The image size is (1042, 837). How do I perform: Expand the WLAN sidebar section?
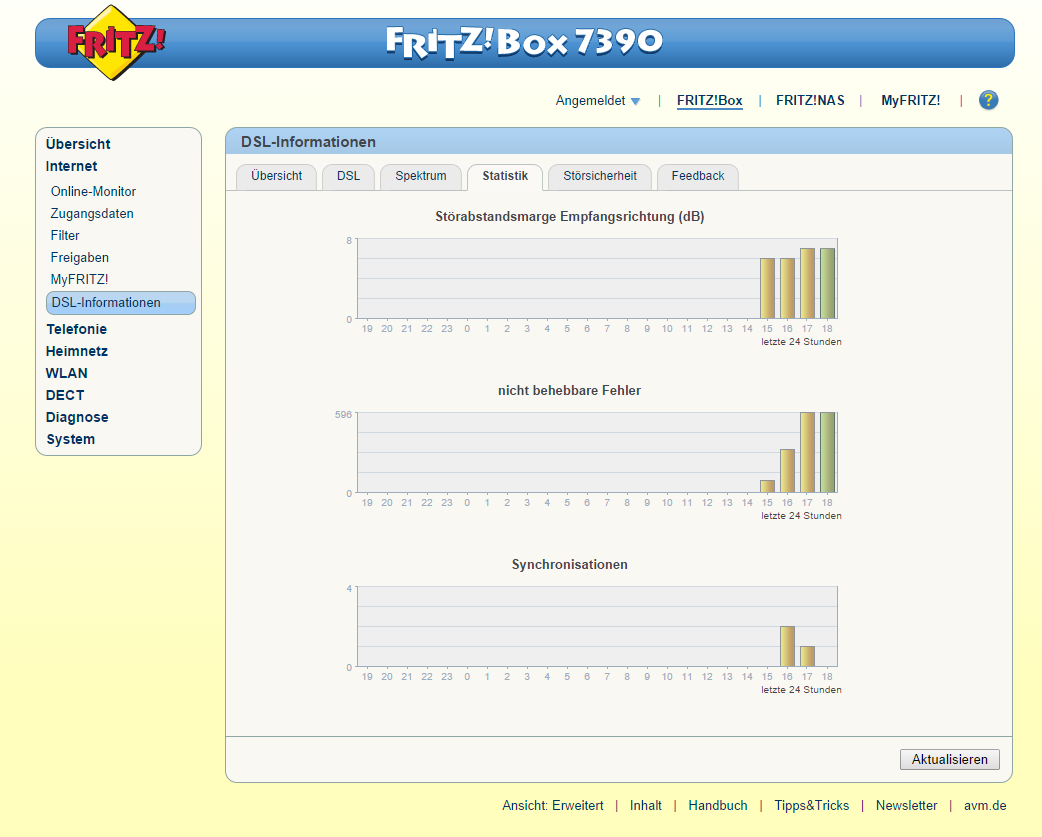click(66, 373)
